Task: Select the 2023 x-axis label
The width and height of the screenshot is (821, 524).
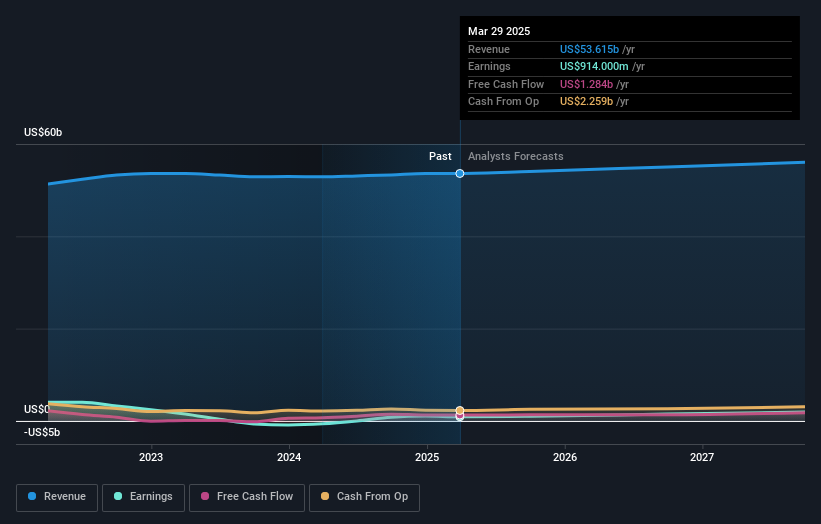Action: tap(151, 458)
